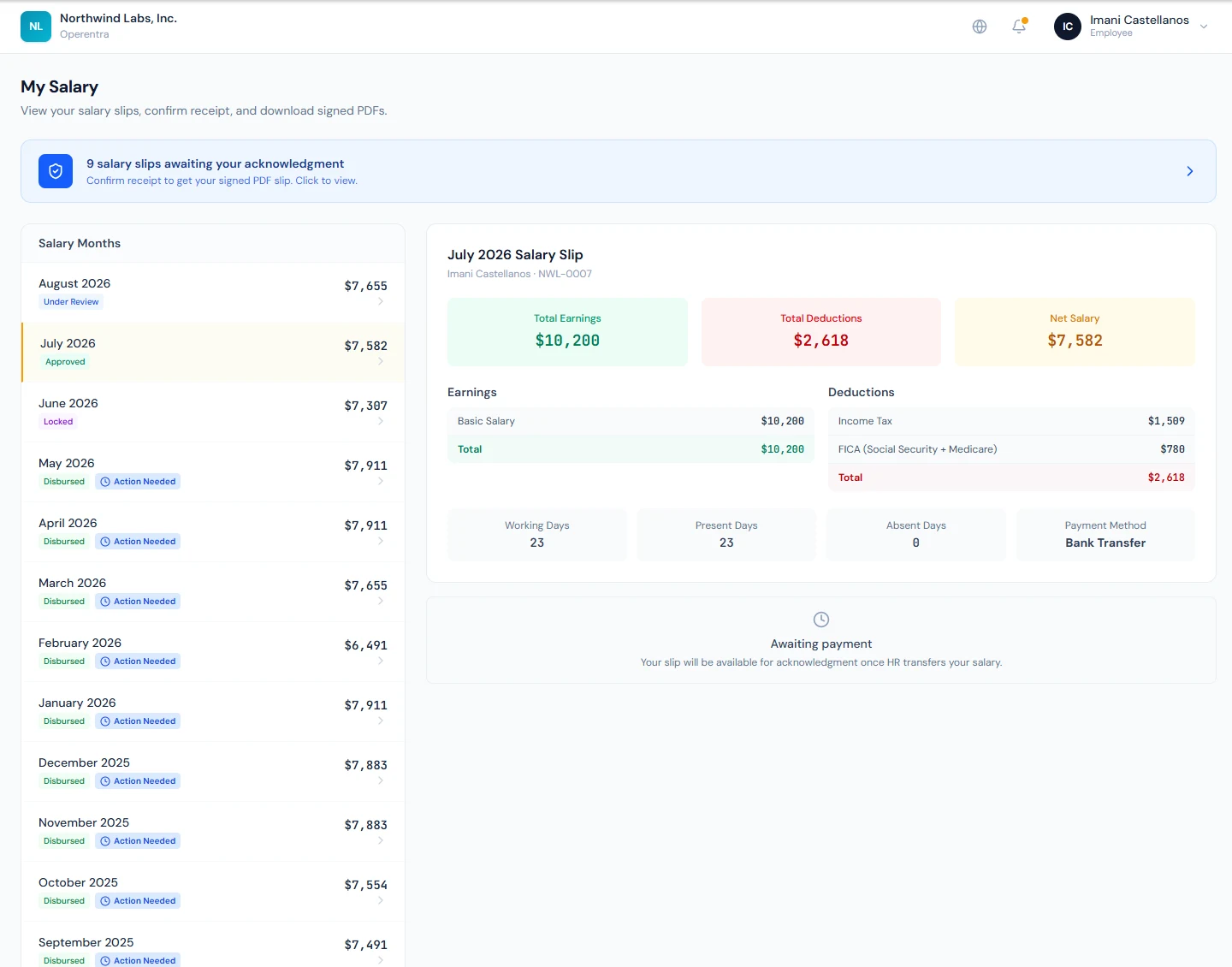
Task: Click the Total Earnings $10,200 card
Action: pos(567,332)
